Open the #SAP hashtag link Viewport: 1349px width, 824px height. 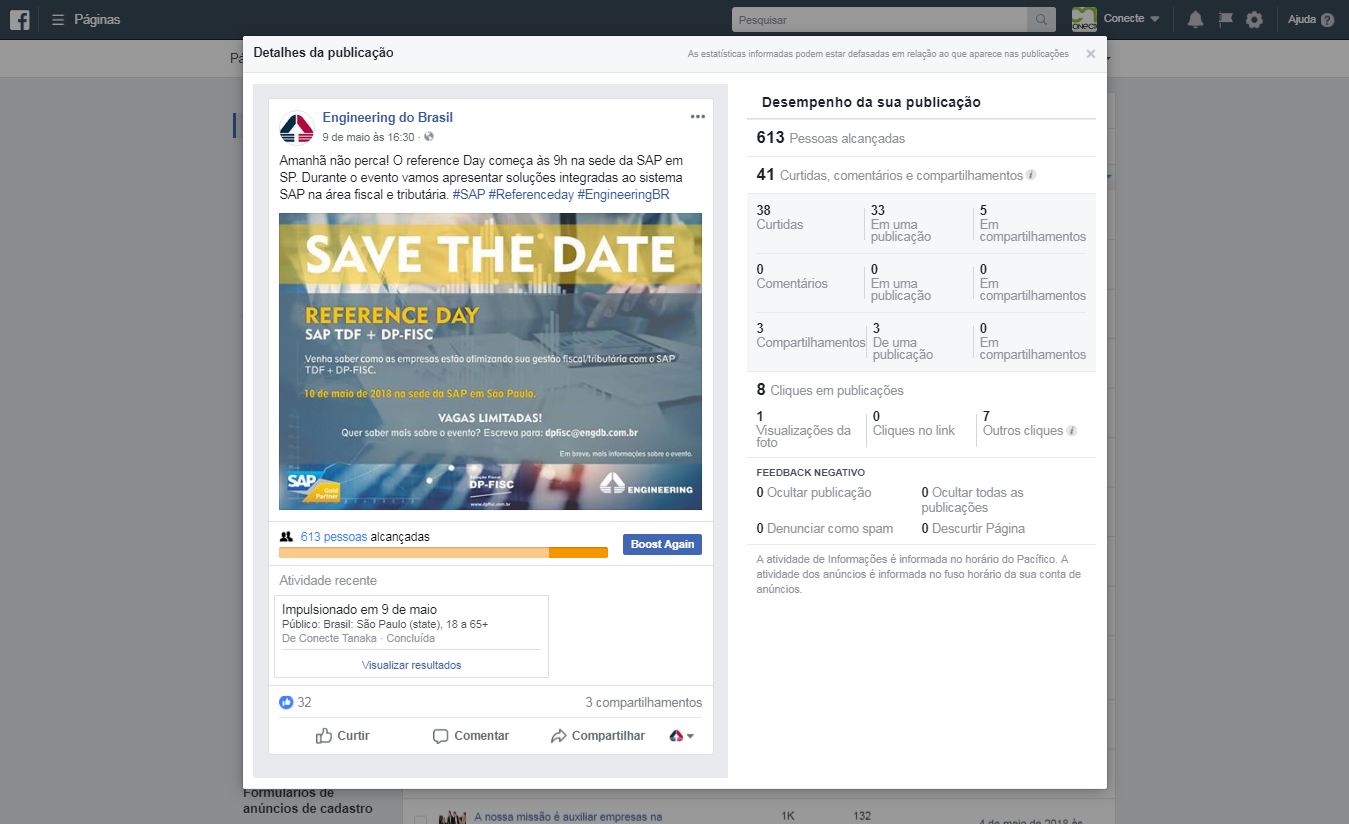click(469, 195)
